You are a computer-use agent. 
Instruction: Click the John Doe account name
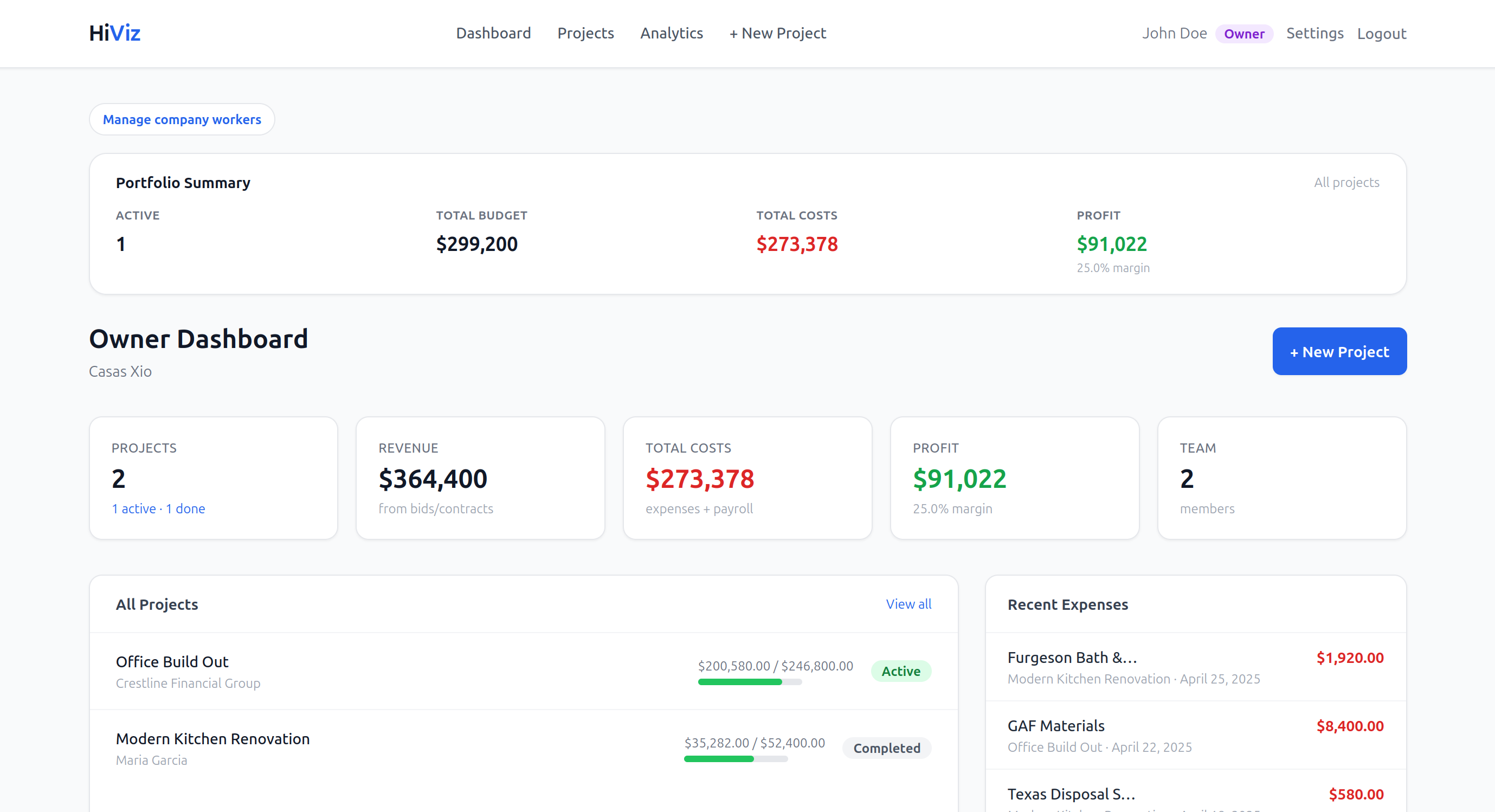tap(1175, 33)
